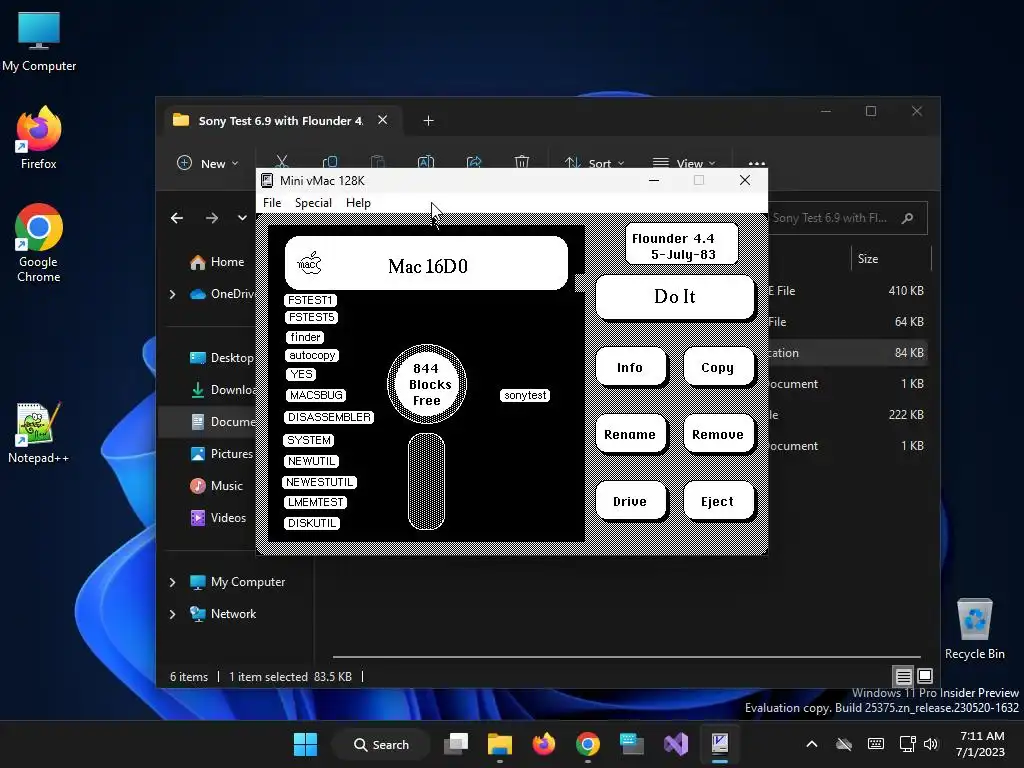
Task: Click the Mini vMac title bar icon
Action: pos(266,181)
